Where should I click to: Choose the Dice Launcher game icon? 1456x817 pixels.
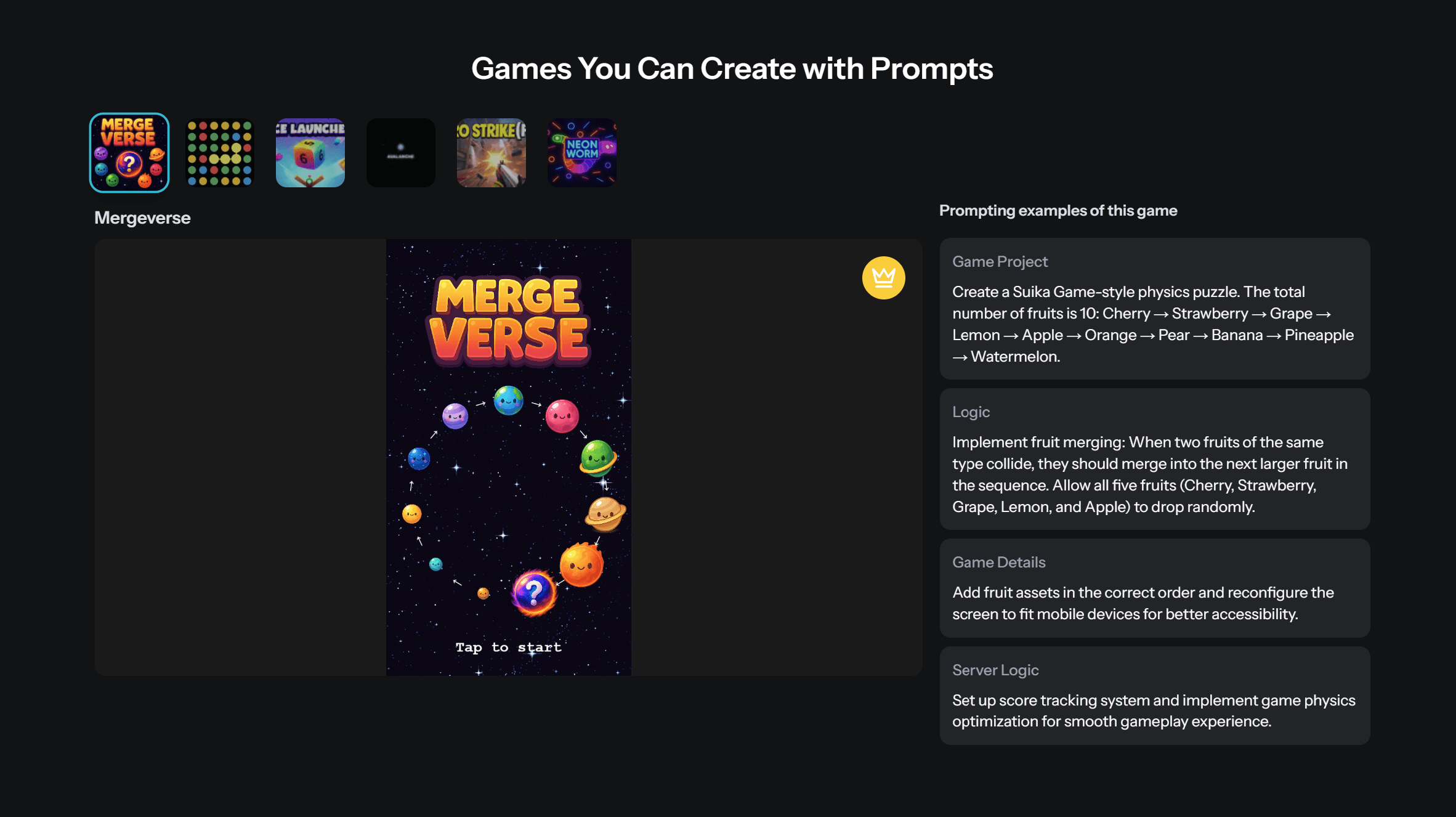310,153
